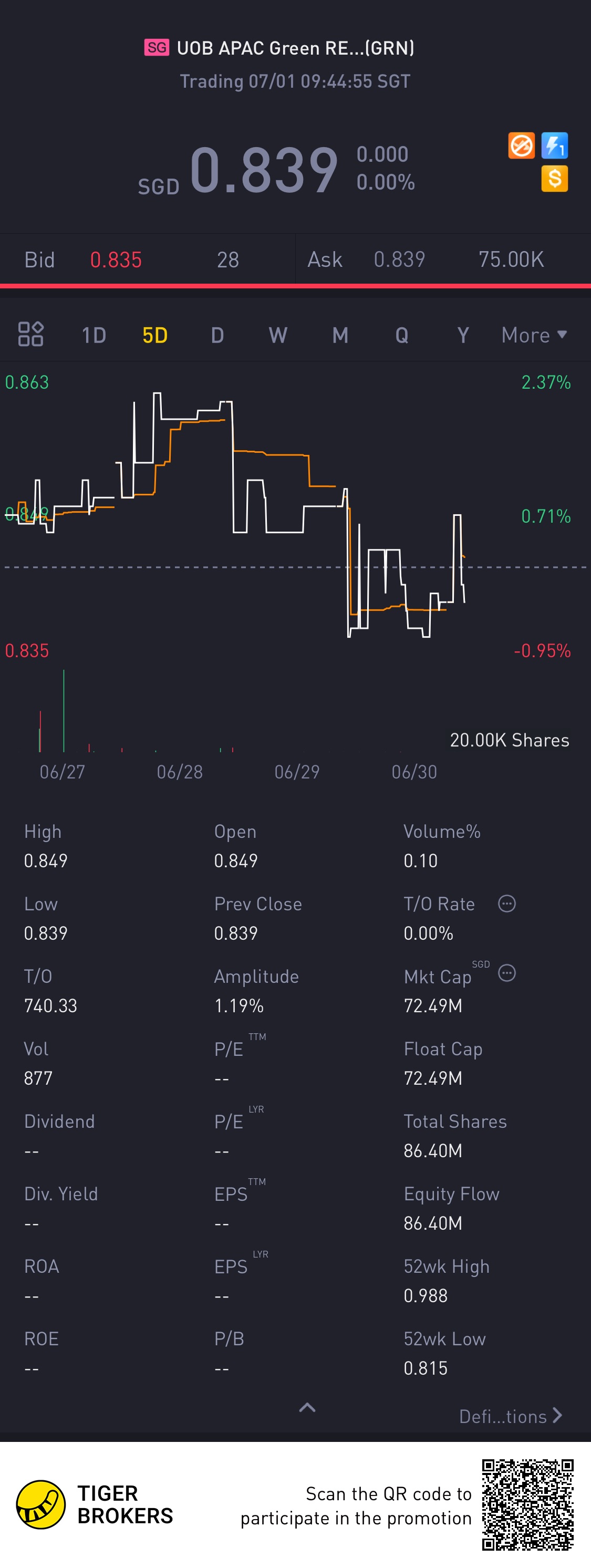Tap the yellow dollar sign badge
The height and width of the screenshot is (1568, 591).
tap(554, 179)
